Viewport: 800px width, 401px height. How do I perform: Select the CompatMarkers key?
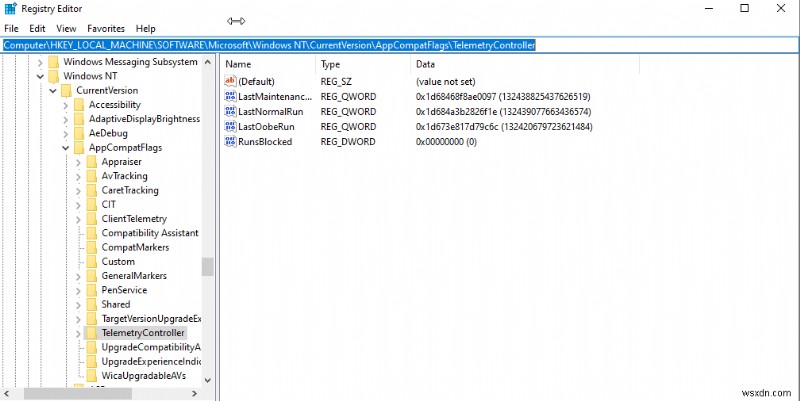point(135,247)
